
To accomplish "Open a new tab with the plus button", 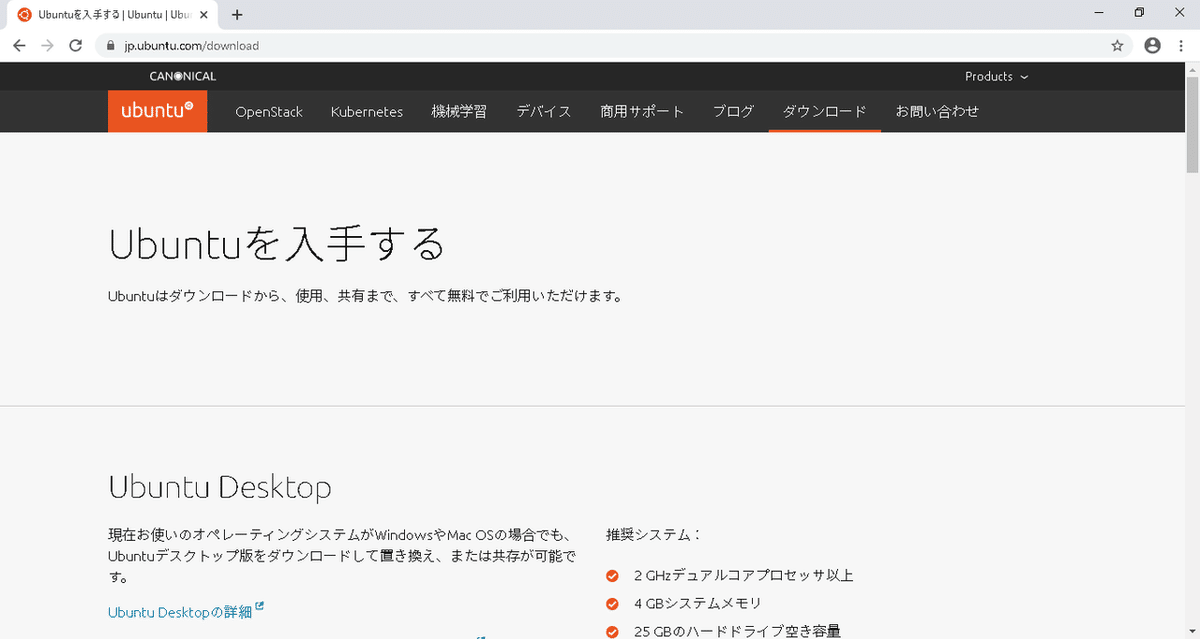I will (x=237, y=15).
